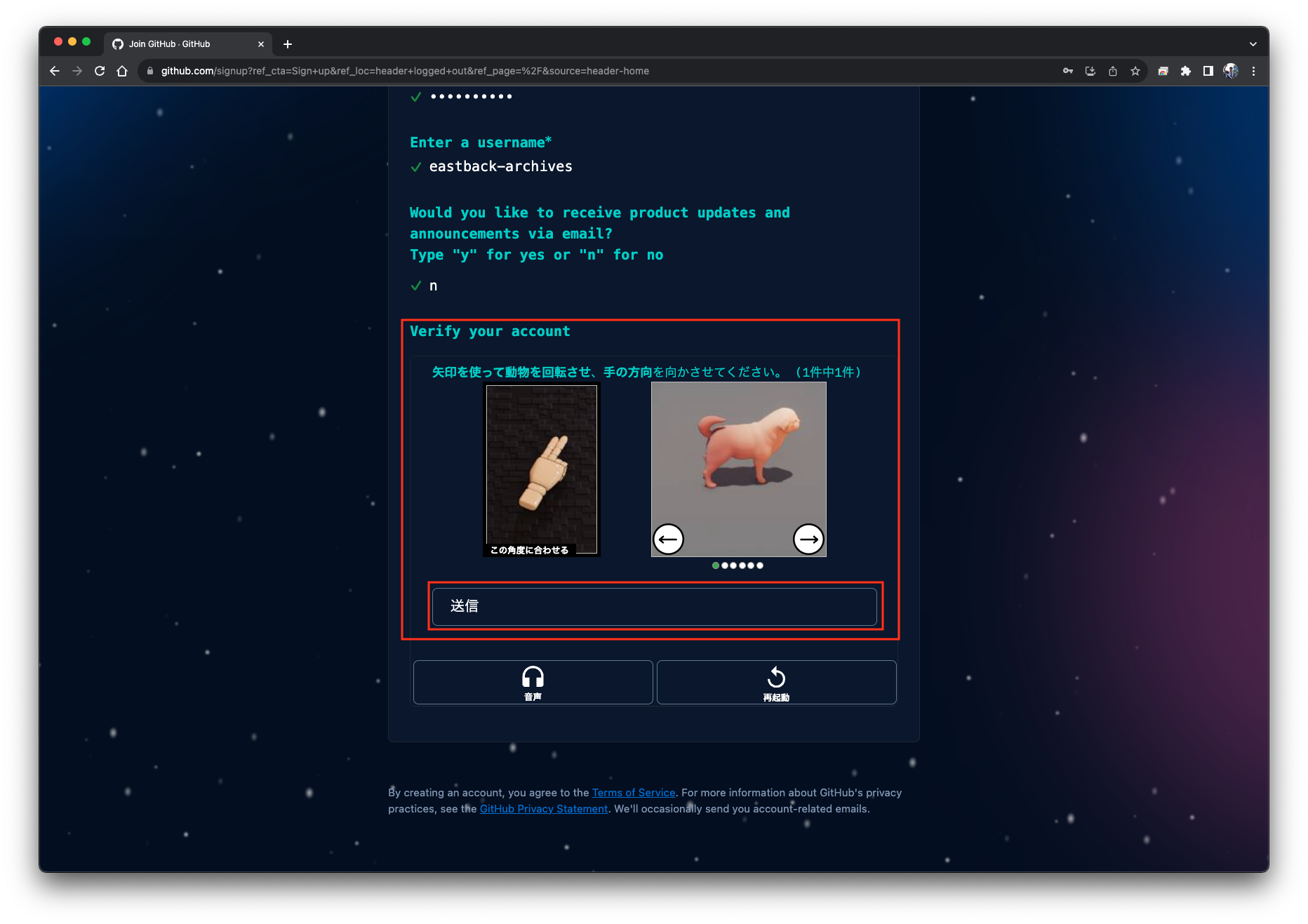Click the hand angle reference image
Image resolution: width=1308 pixels, height=924 pixels.
tap(542, 469)
